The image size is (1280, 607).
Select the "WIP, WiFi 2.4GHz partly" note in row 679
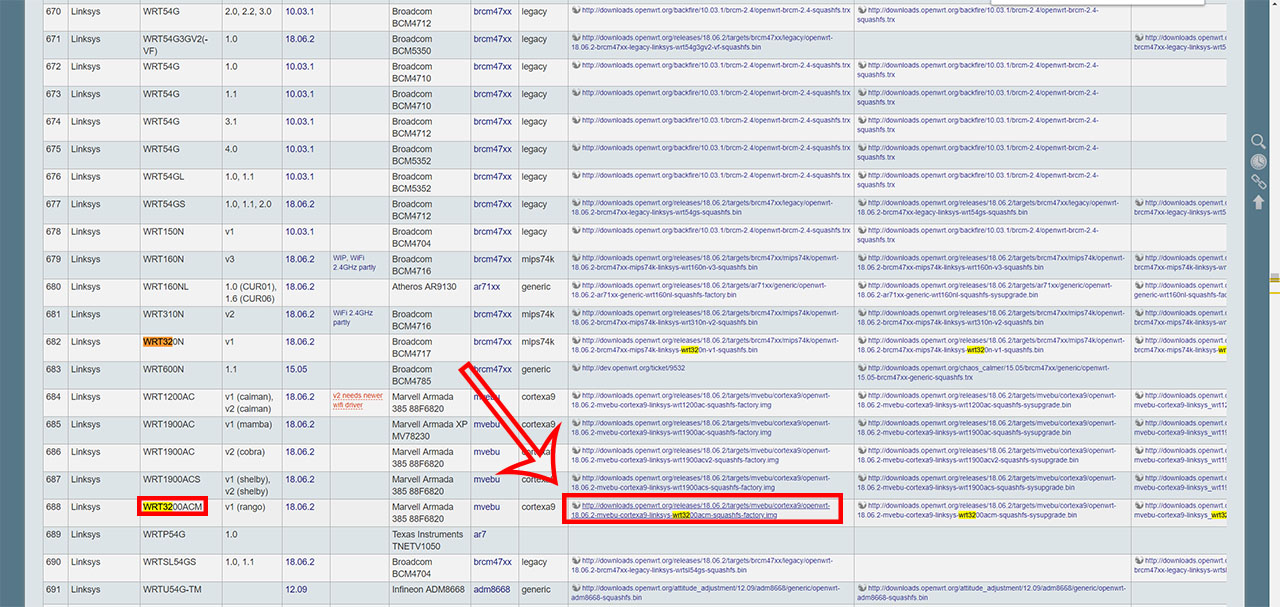pyautogui.click(x=354, y=263)
